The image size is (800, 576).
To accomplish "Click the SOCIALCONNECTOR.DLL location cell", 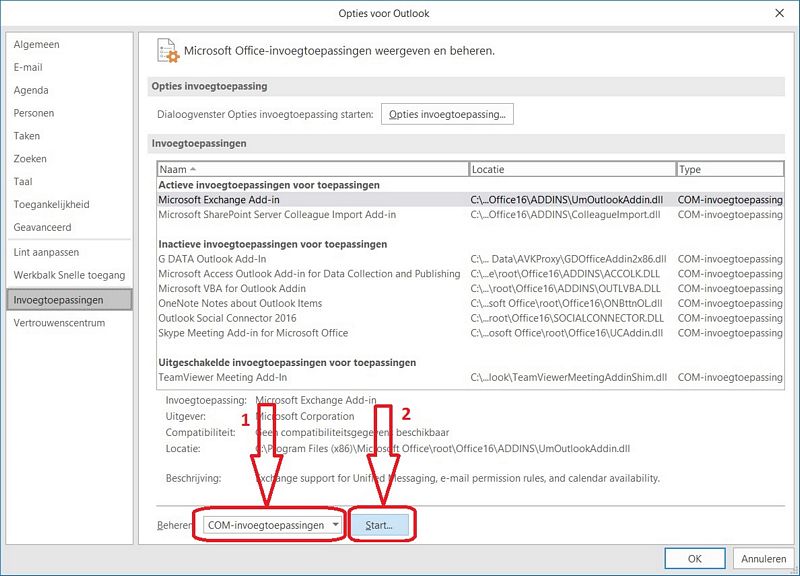I will click(x=567, y=318).
